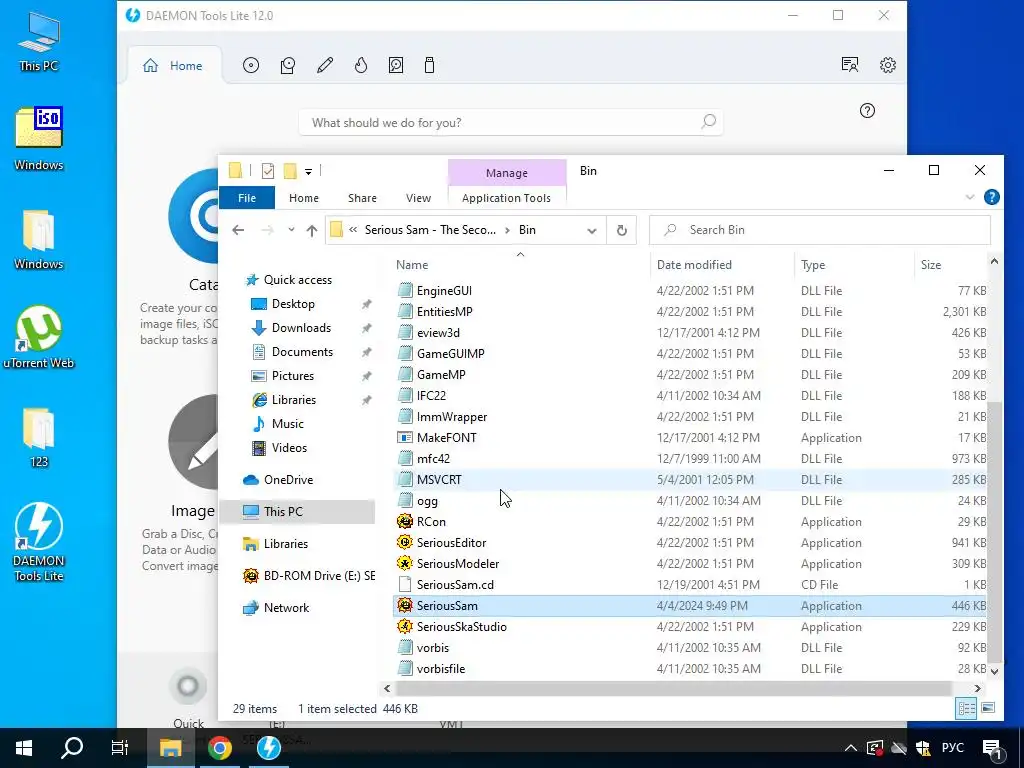This screenshot has width=1024, height=768.
Task: Open DAEMON Tools settings gear
Action: click(888, 65)
